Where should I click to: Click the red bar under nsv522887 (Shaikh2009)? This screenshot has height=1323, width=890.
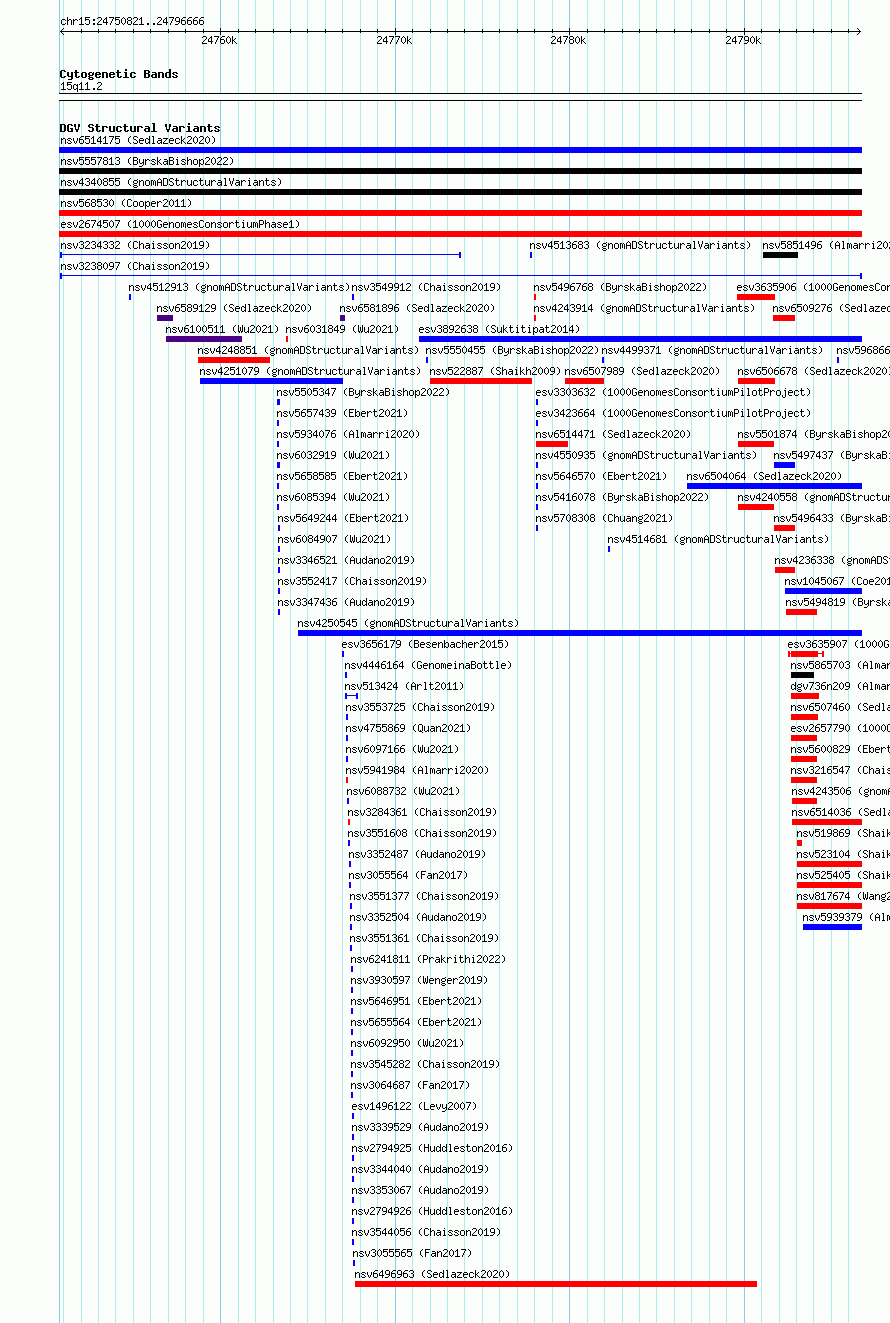pos(481,381)
